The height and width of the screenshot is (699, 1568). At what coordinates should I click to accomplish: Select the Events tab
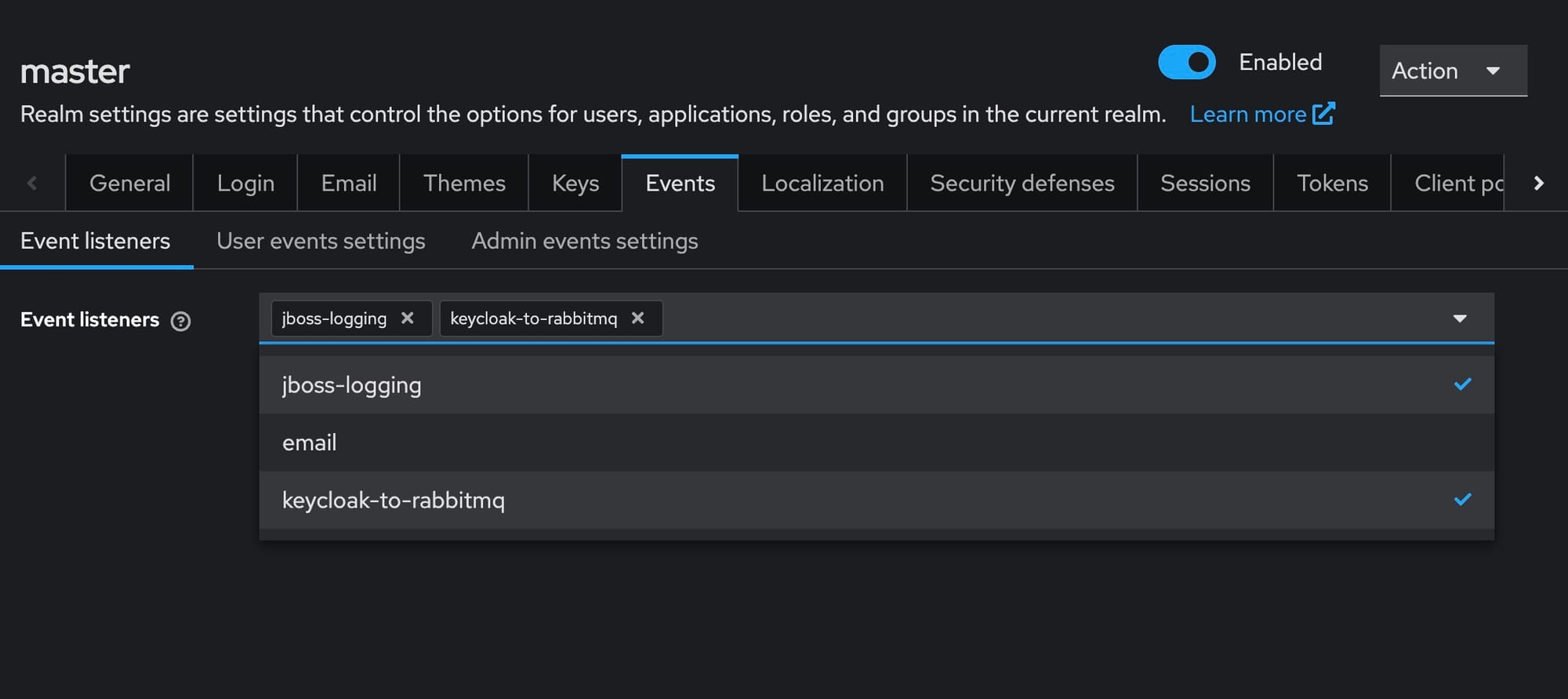coord(680,183)
